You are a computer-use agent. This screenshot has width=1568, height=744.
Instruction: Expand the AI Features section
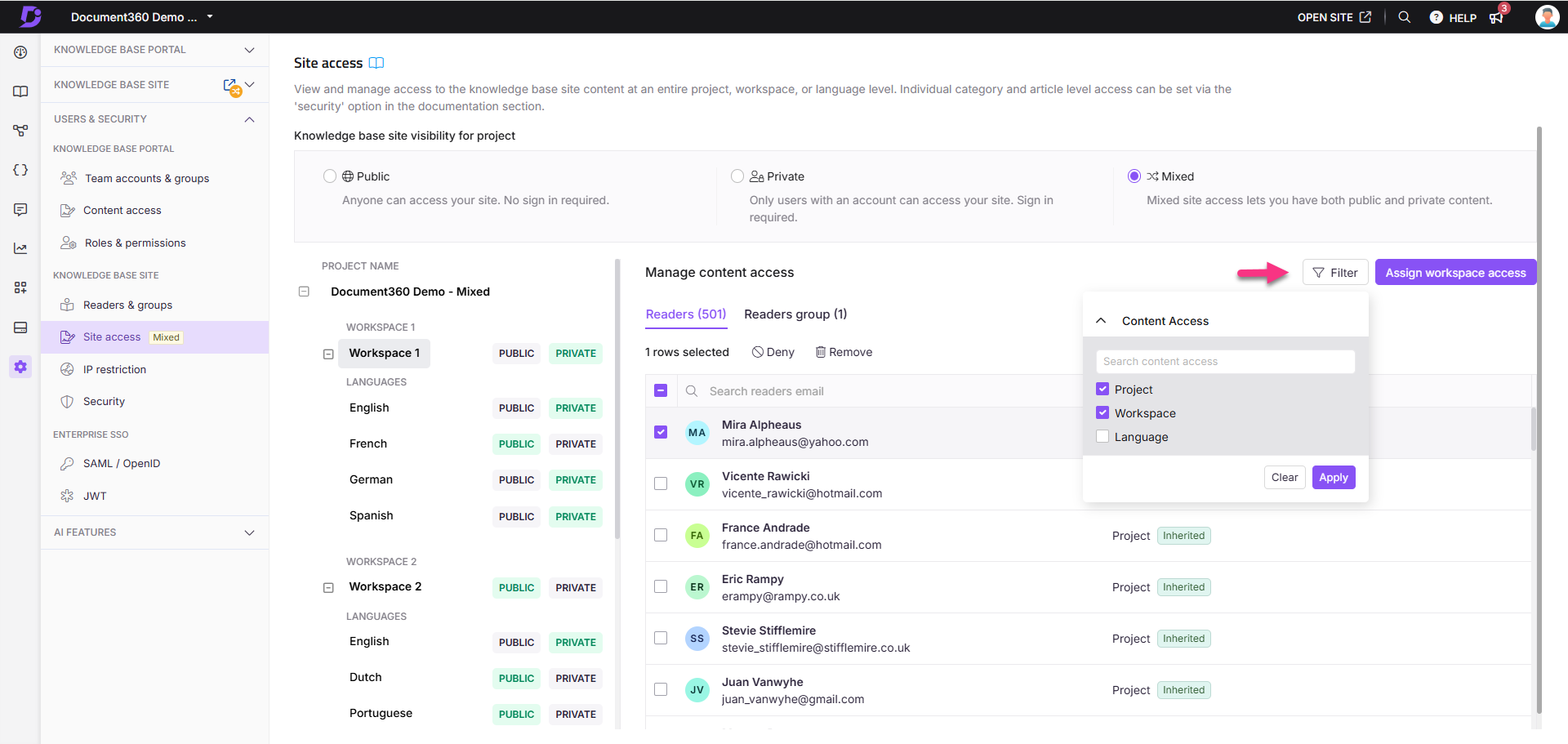coord(249,532)
